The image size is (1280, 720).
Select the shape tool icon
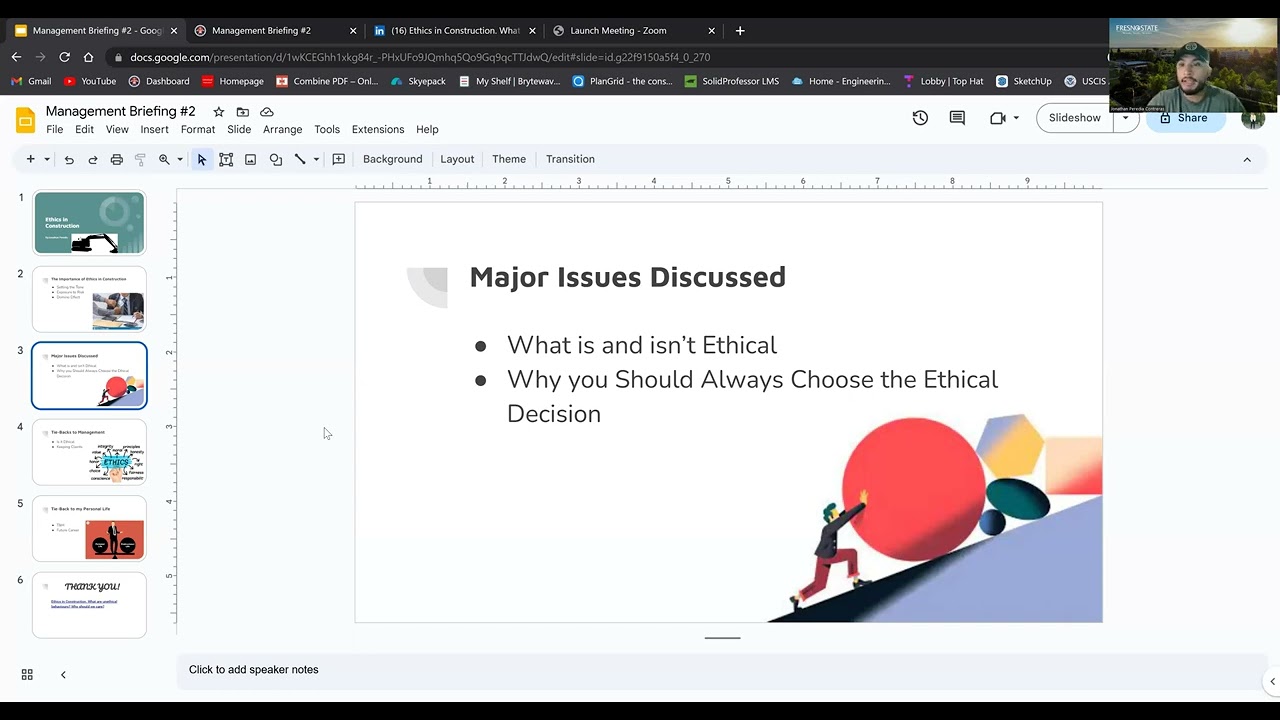pyautogui.click(x=275, y=159)
